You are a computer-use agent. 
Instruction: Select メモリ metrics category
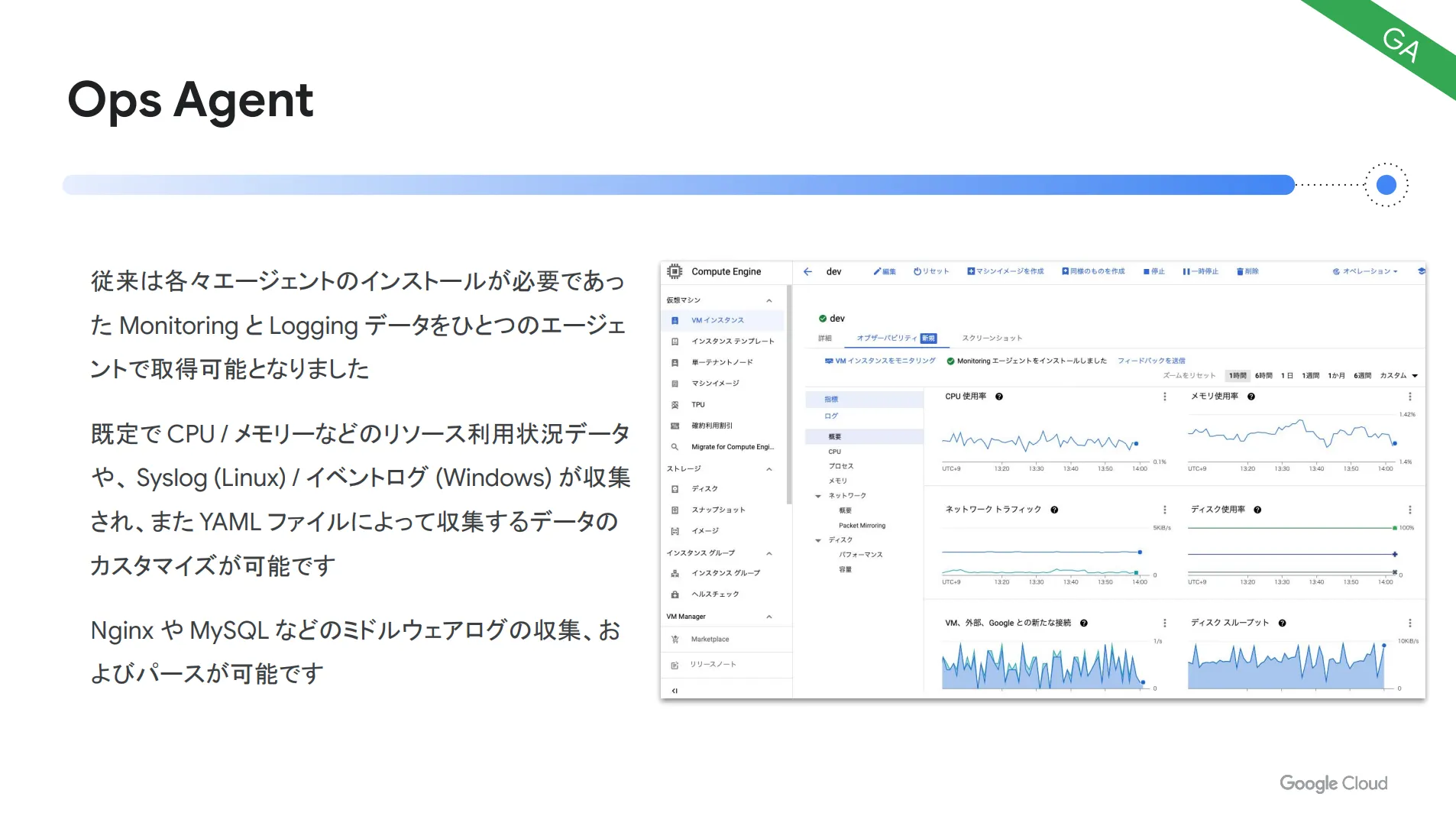838,481
